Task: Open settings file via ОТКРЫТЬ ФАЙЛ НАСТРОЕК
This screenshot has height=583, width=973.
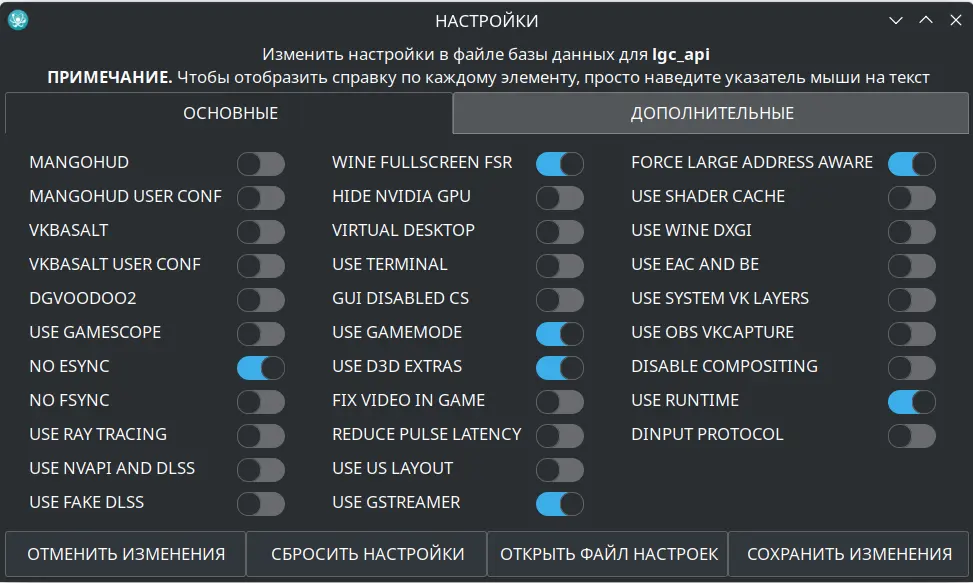Action: click(608, 554)
